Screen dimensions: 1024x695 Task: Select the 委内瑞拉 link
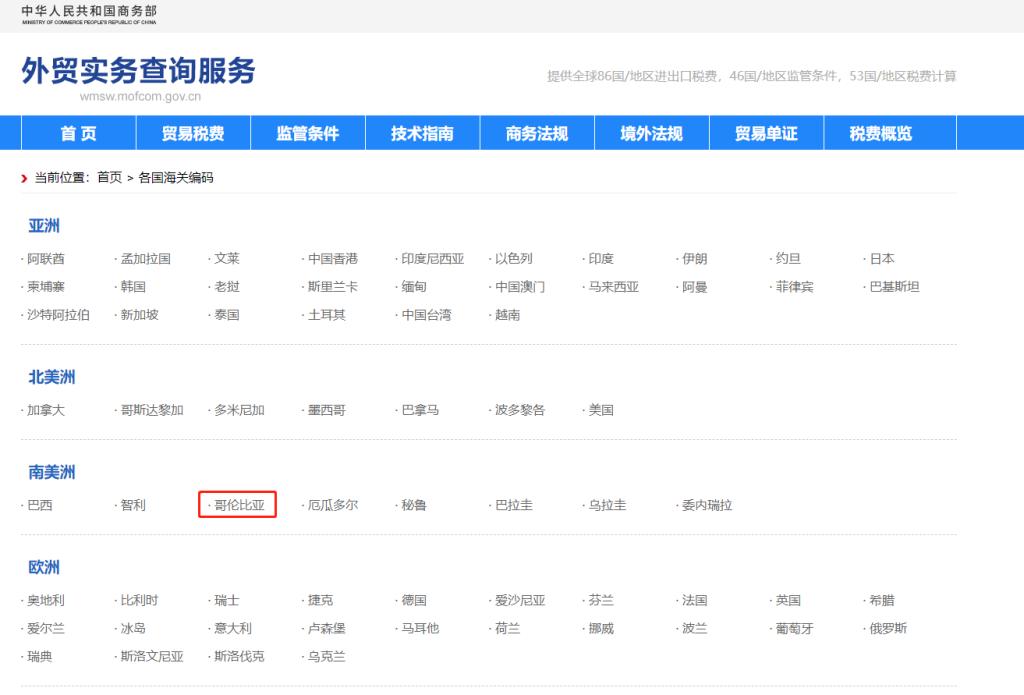707,505
